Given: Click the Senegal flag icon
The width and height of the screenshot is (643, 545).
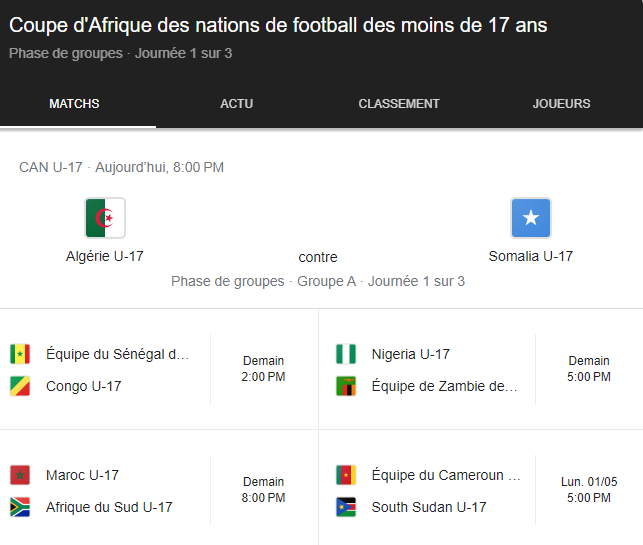Looking at the screenshot, I should (20, 354).
